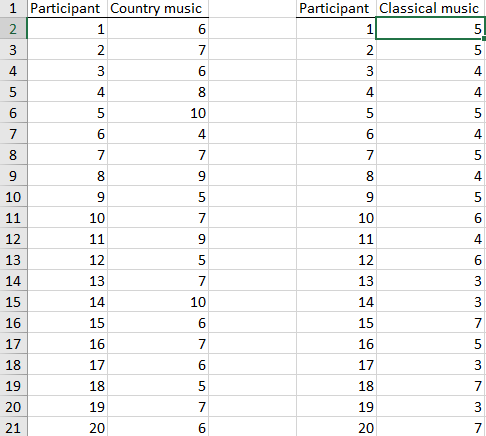Select Classical music value for participant 20
This screenshot has height=436, width=486.
(x=431, y=428)
